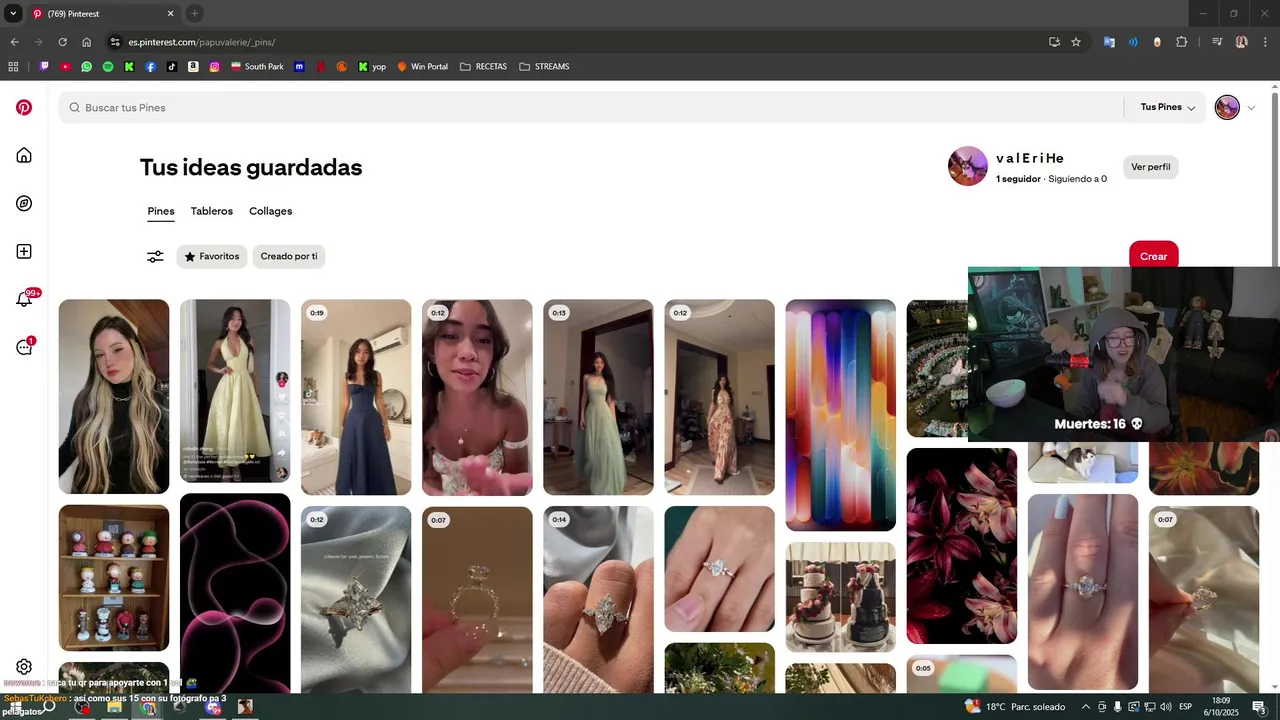This screenshot has height=720, width=1280.
Task: Open Facebook bookmark
Action: (151, 67)
